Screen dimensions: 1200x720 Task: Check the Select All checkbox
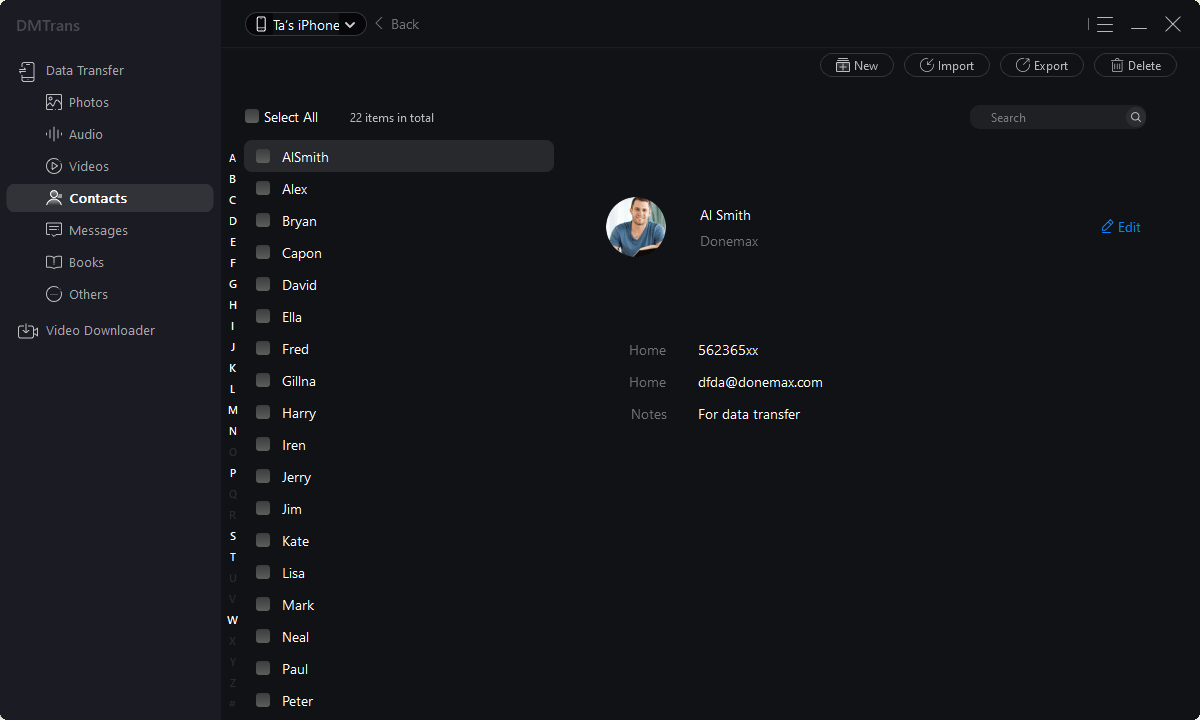tap(252, 117)
